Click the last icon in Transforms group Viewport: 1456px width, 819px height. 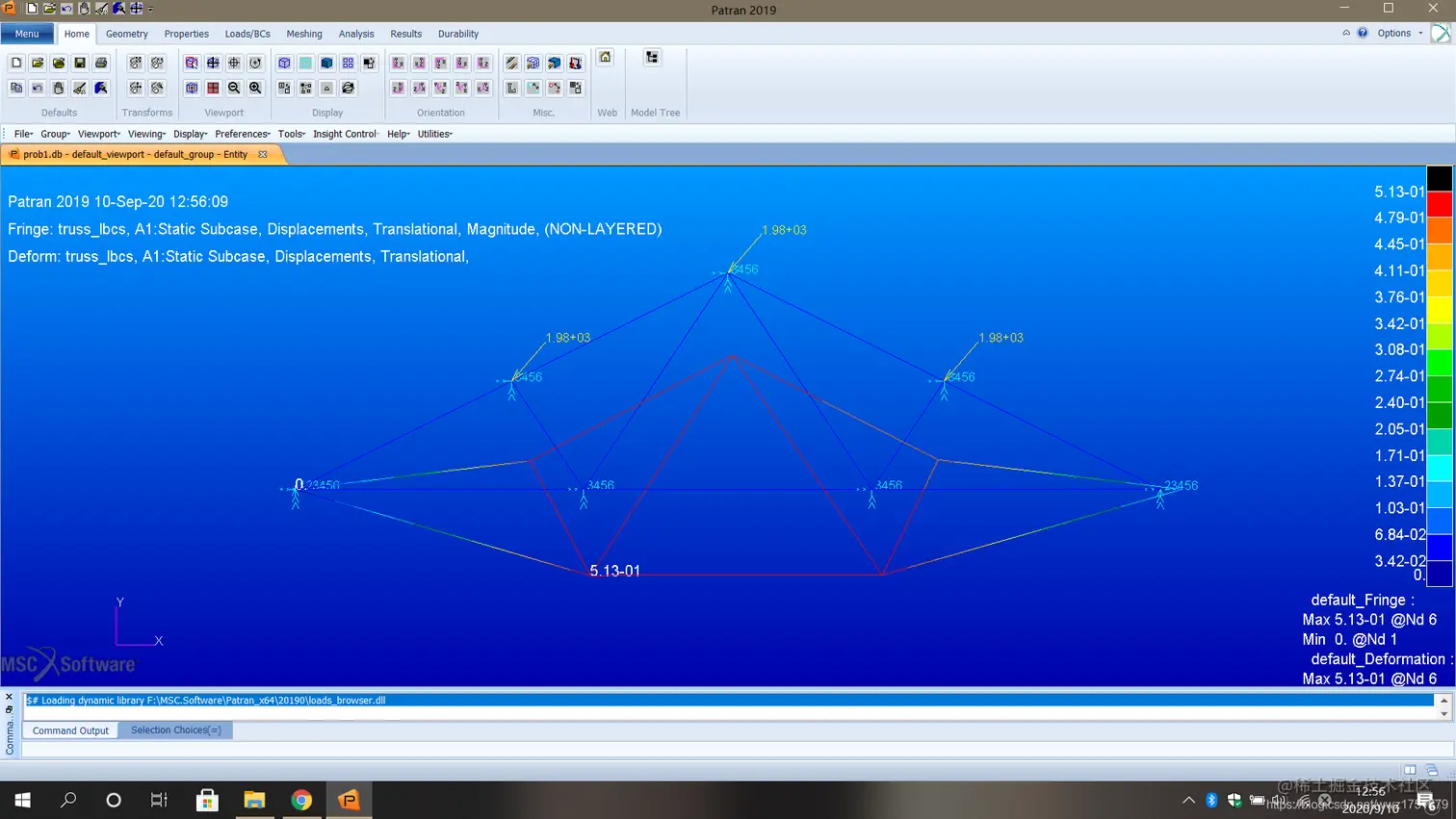(x=157, y=88)
